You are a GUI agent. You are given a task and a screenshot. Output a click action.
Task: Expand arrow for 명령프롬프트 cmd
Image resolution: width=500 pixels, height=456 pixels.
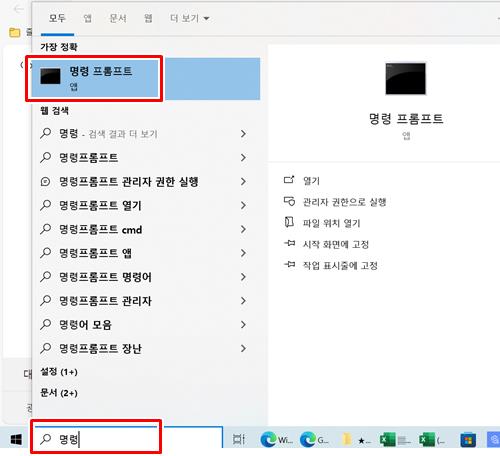[x=243, y=229]
